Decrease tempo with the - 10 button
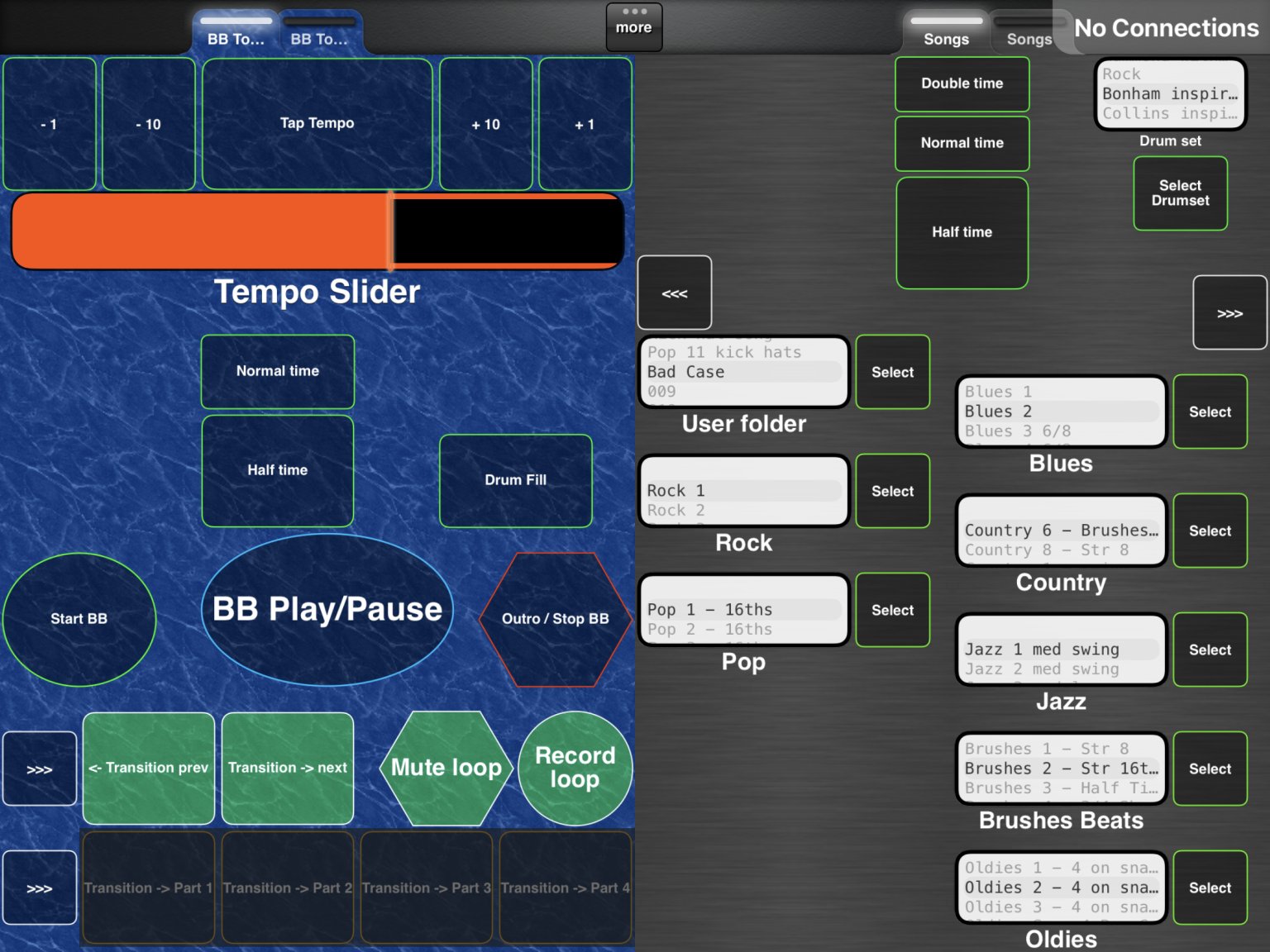 149,124
